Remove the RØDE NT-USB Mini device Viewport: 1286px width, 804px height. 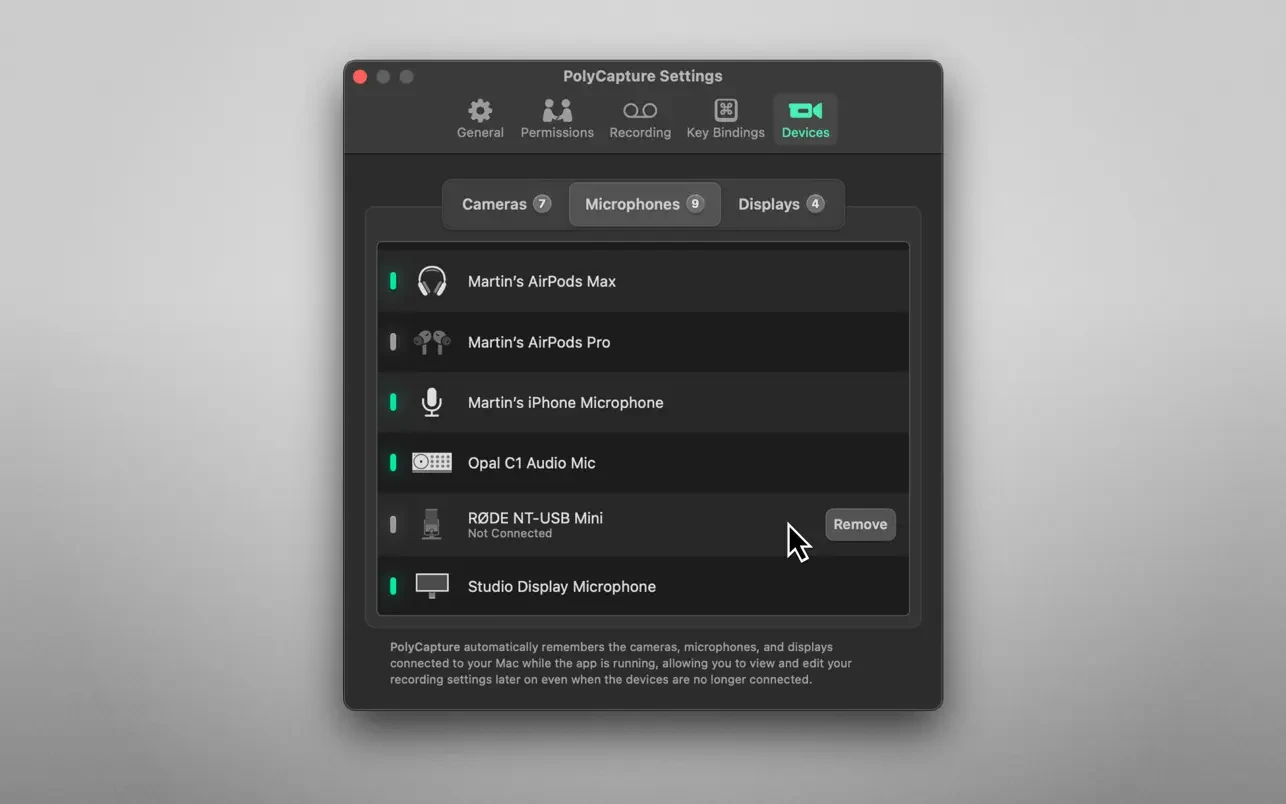tap(860, 524)
